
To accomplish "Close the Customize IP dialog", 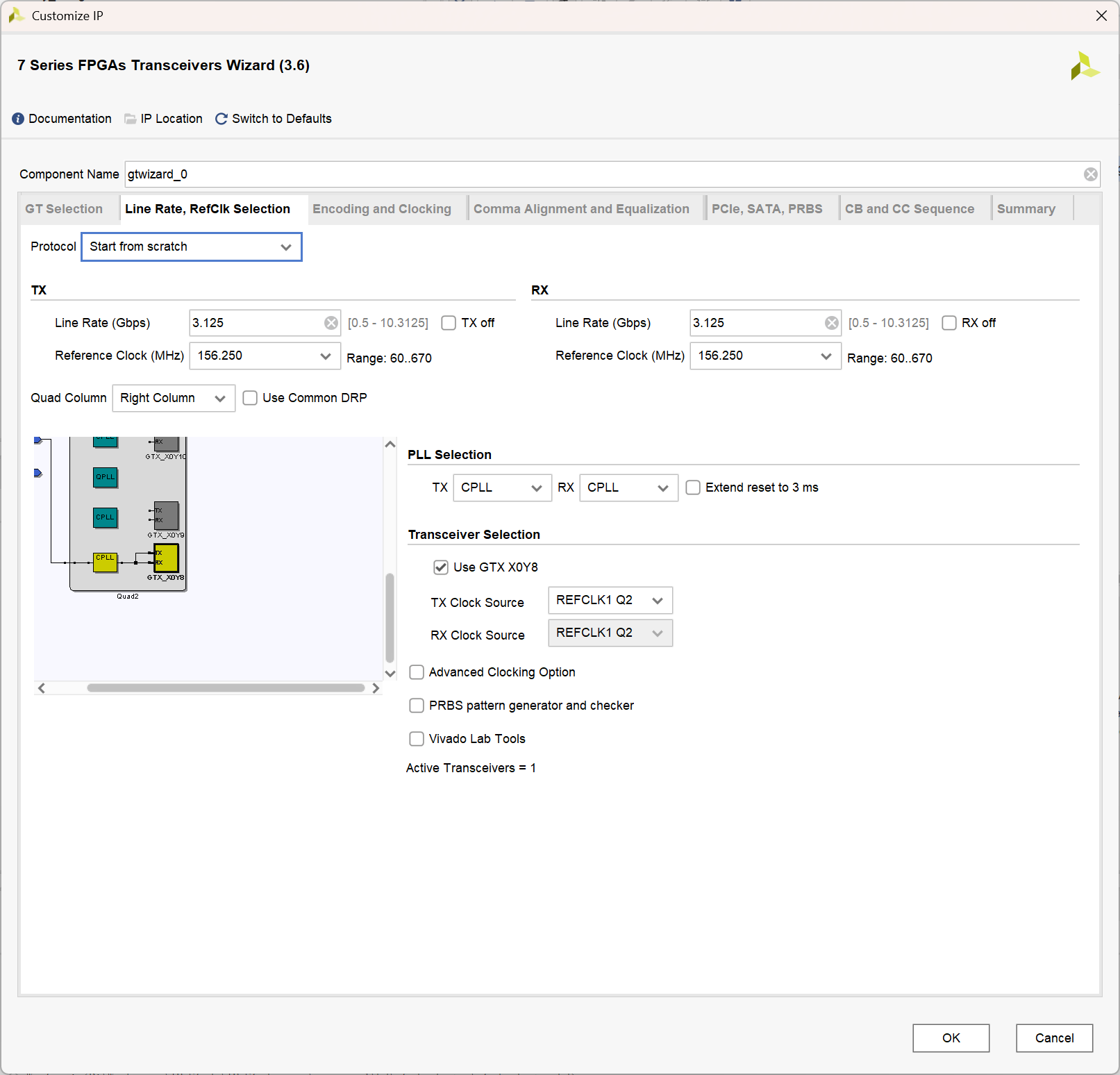I will pyautogui.click(x=1101, y=15).
